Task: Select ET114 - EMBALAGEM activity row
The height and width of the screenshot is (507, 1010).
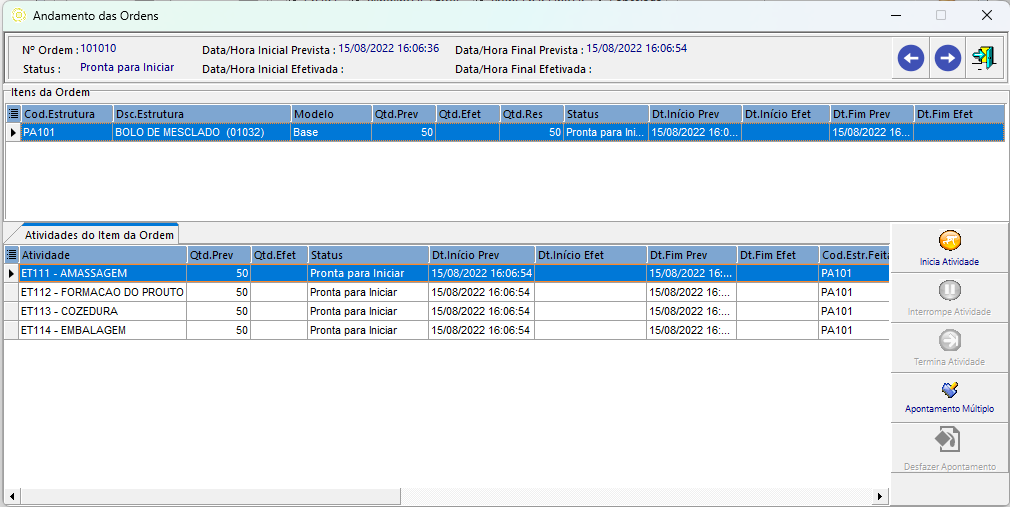Action: coord(102,330)
